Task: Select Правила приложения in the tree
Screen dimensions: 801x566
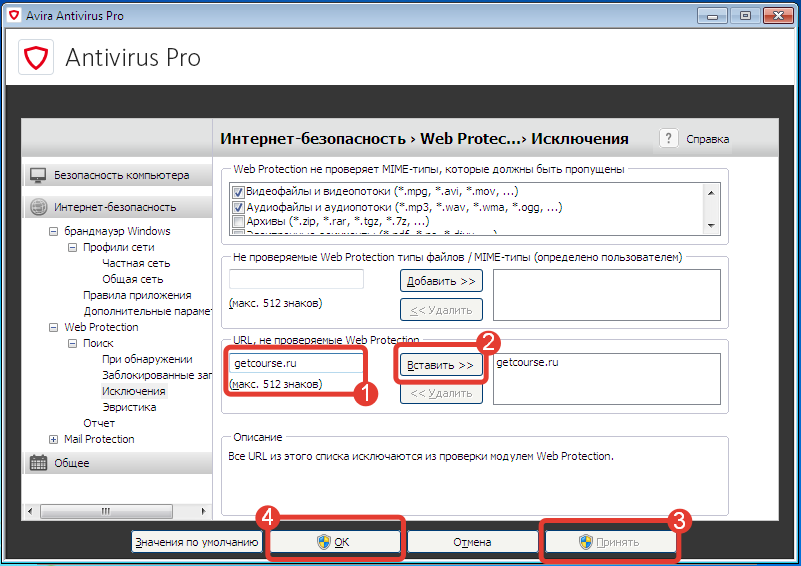Action: point(137,295)
